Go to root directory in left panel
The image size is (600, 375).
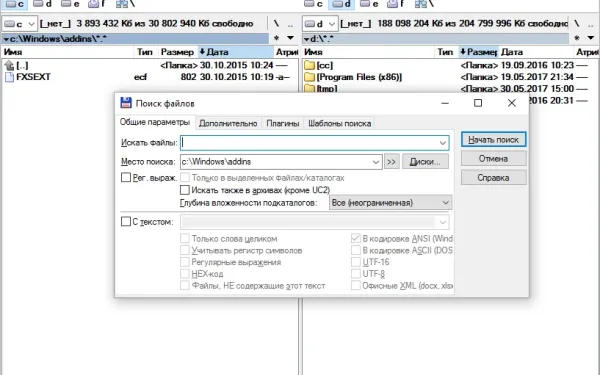(x=276, y=24)
